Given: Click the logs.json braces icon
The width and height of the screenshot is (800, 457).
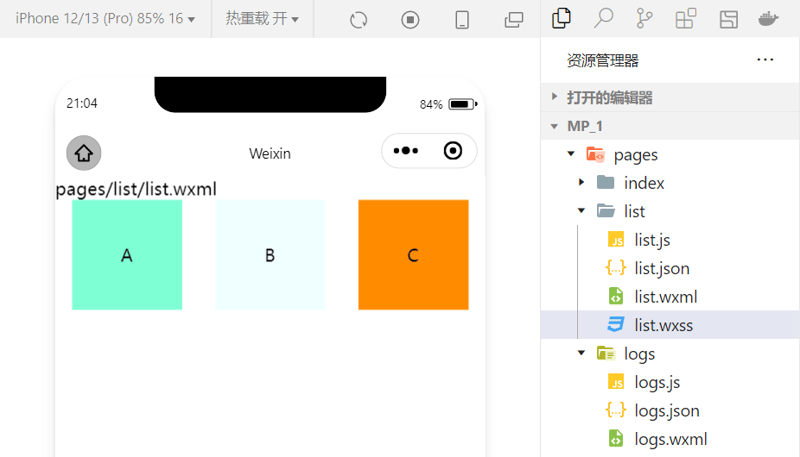Looking at the screenshot, I should [x=616, y=410].
